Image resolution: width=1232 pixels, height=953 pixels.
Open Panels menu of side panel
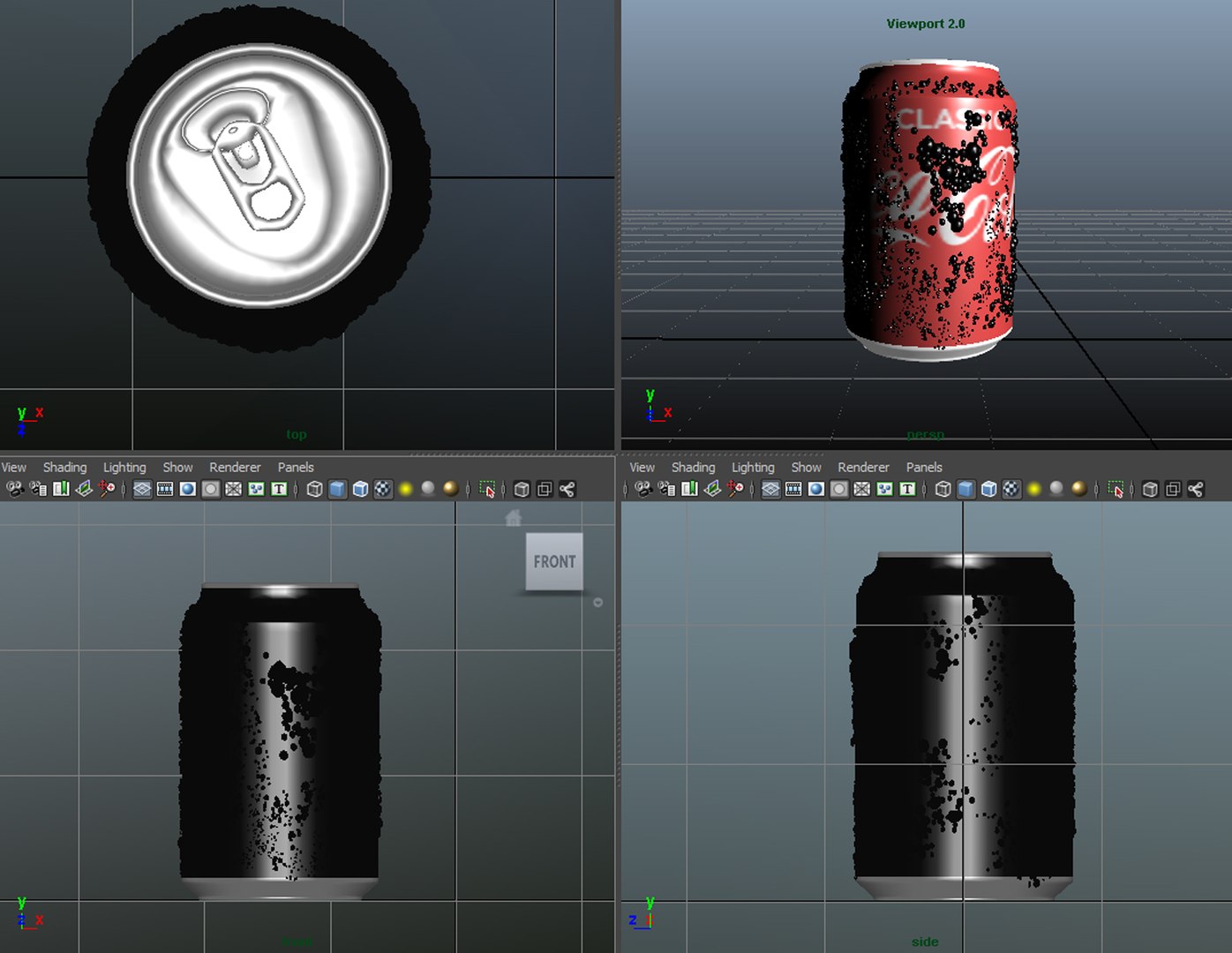tap(924, 468)
